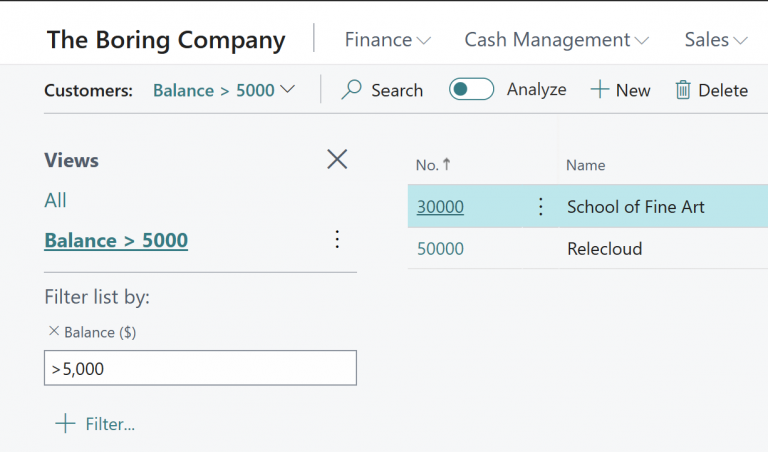Click the Delete trash can icon

[x=684, y=90]
